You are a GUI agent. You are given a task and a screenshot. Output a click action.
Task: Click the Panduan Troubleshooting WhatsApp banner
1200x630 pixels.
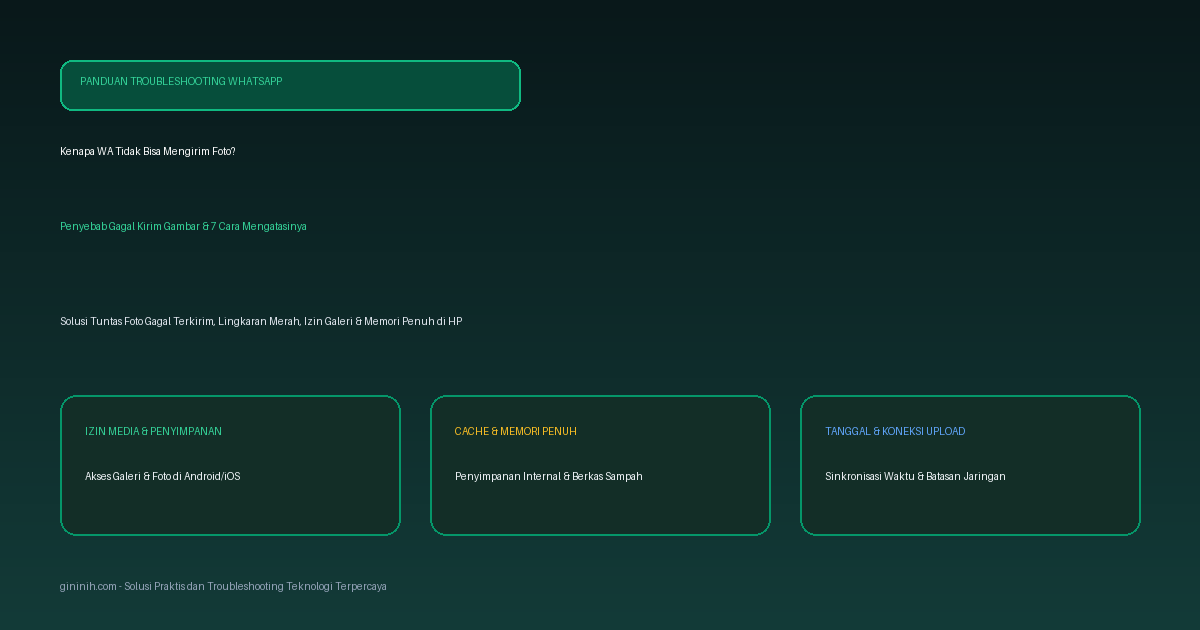[290, 85]
